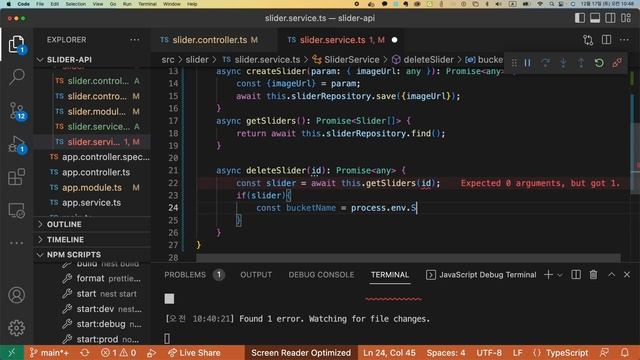640x360 pixels.
Task: Run the start:debug npm script
Action: point(101,324)
